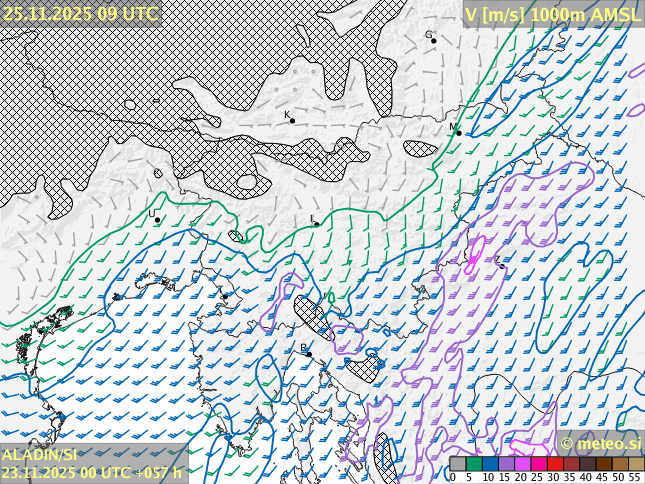
Task: Click the bright red 30 m/s legend swatch
Action: (x=554, y=464)
